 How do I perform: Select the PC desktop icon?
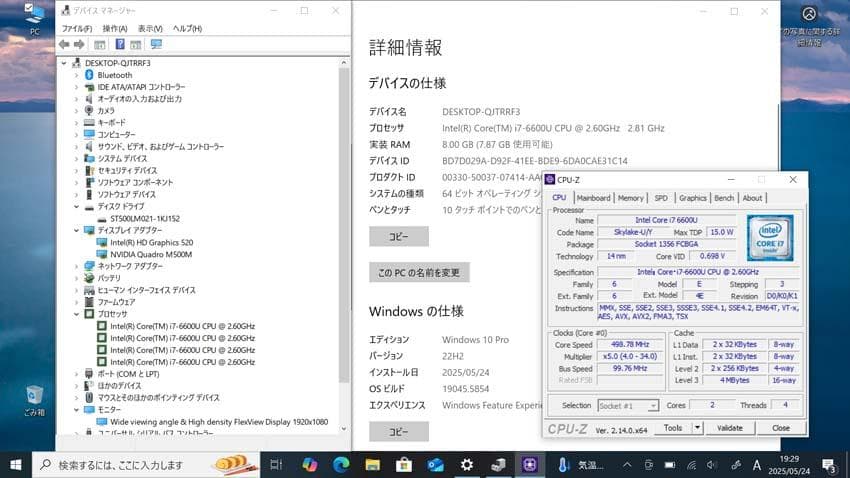[34, 21]
